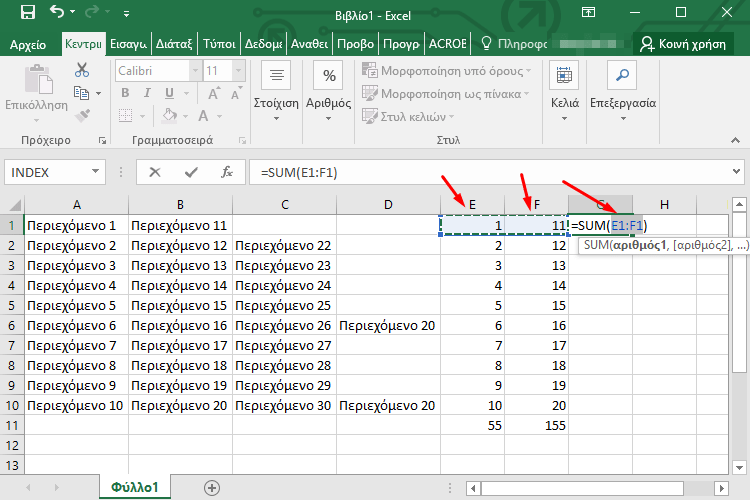The width and height of the screenshot is (750, 500).
Task: Switch to the Προβο ribbon tab
Action: [355, 44]
